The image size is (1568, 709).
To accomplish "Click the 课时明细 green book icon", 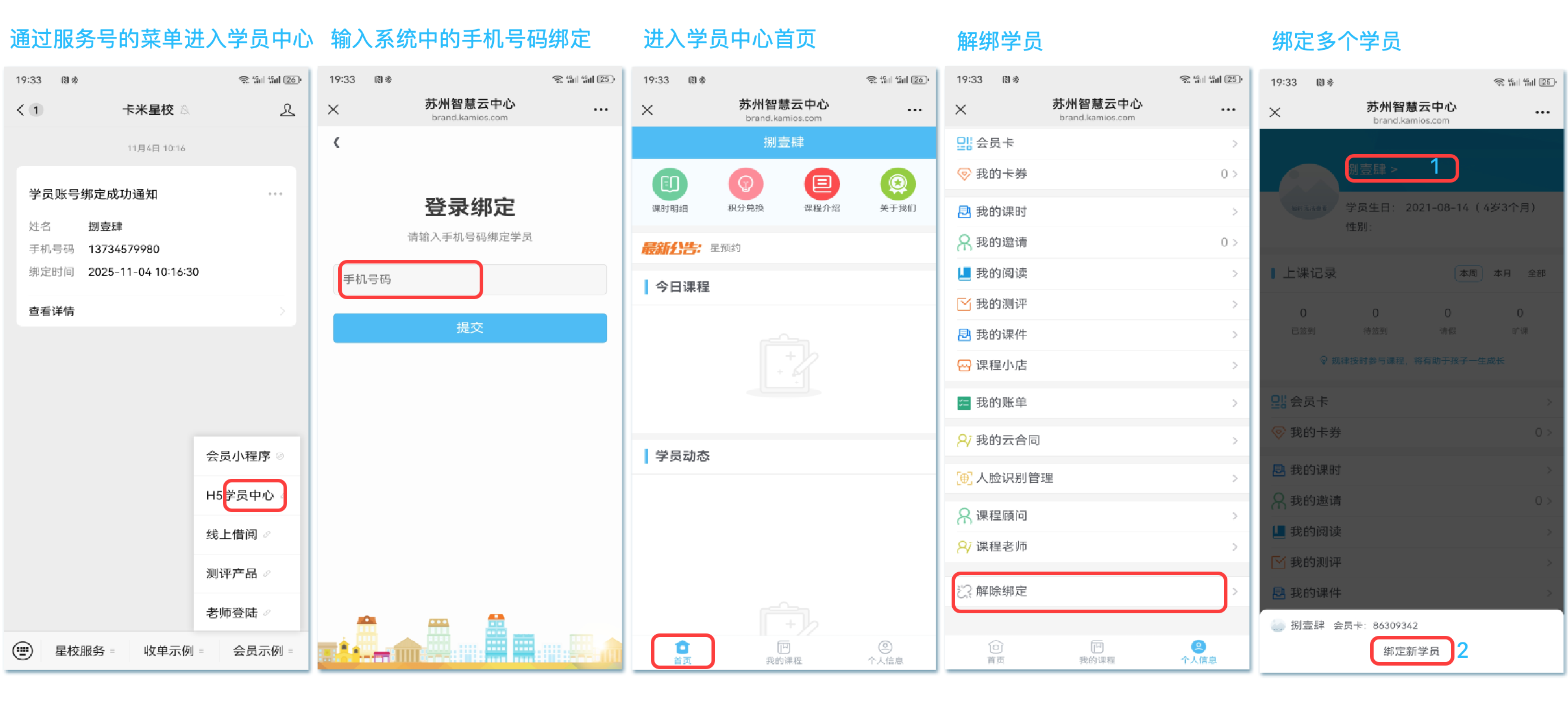I will 669,184.
